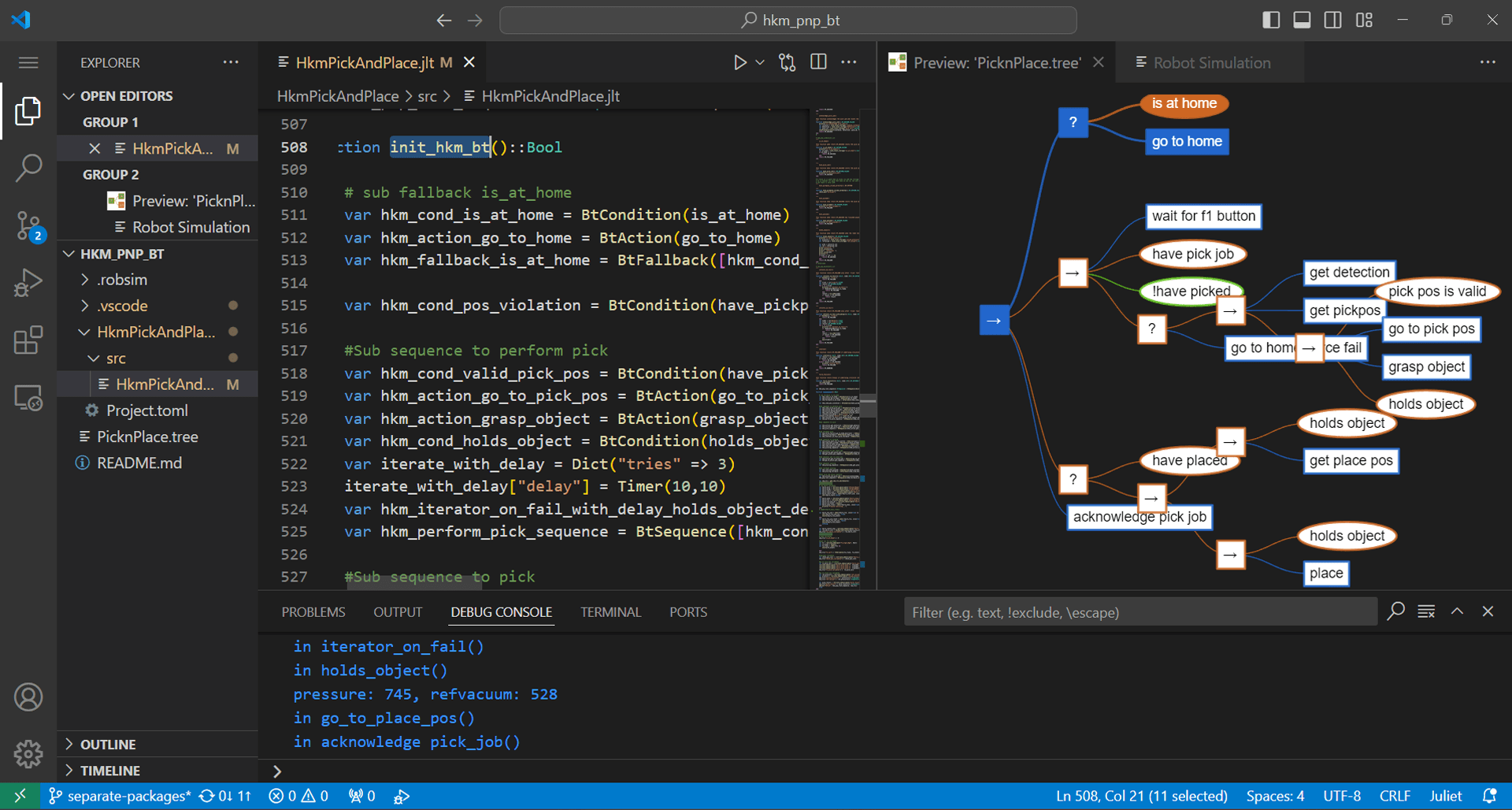Screen dimensions: 1512x810
Task: Expand the OUTLINE section
Action: point(107,743)
